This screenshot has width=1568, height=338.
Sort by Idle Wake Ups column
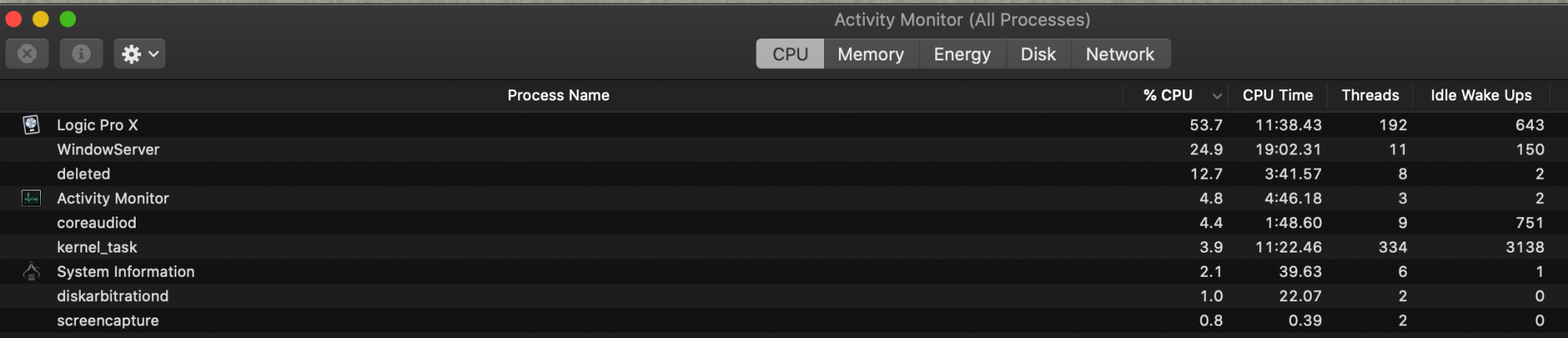(1480, 96)
